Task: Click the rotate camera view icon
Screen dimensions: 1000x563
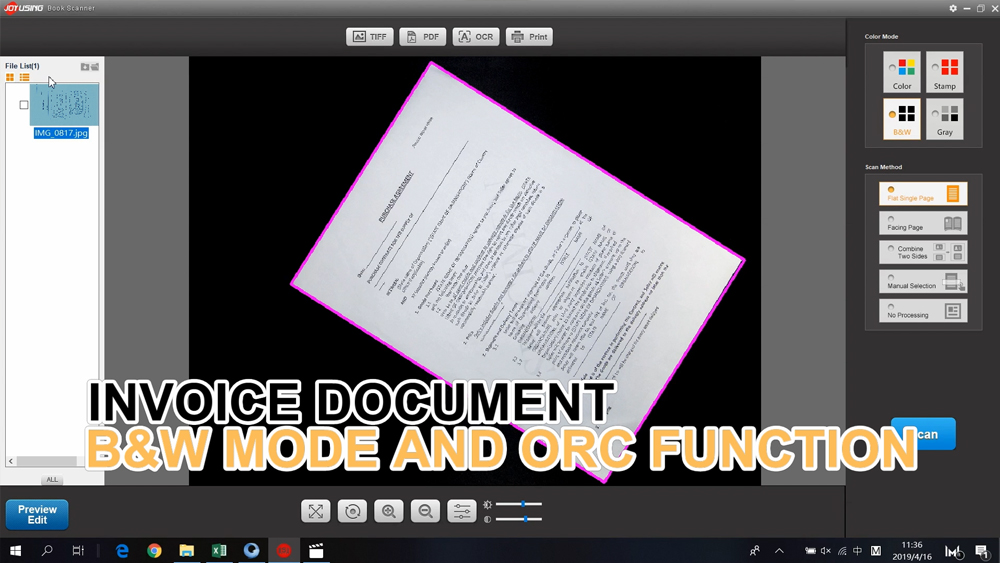Action: pos(352,511)
